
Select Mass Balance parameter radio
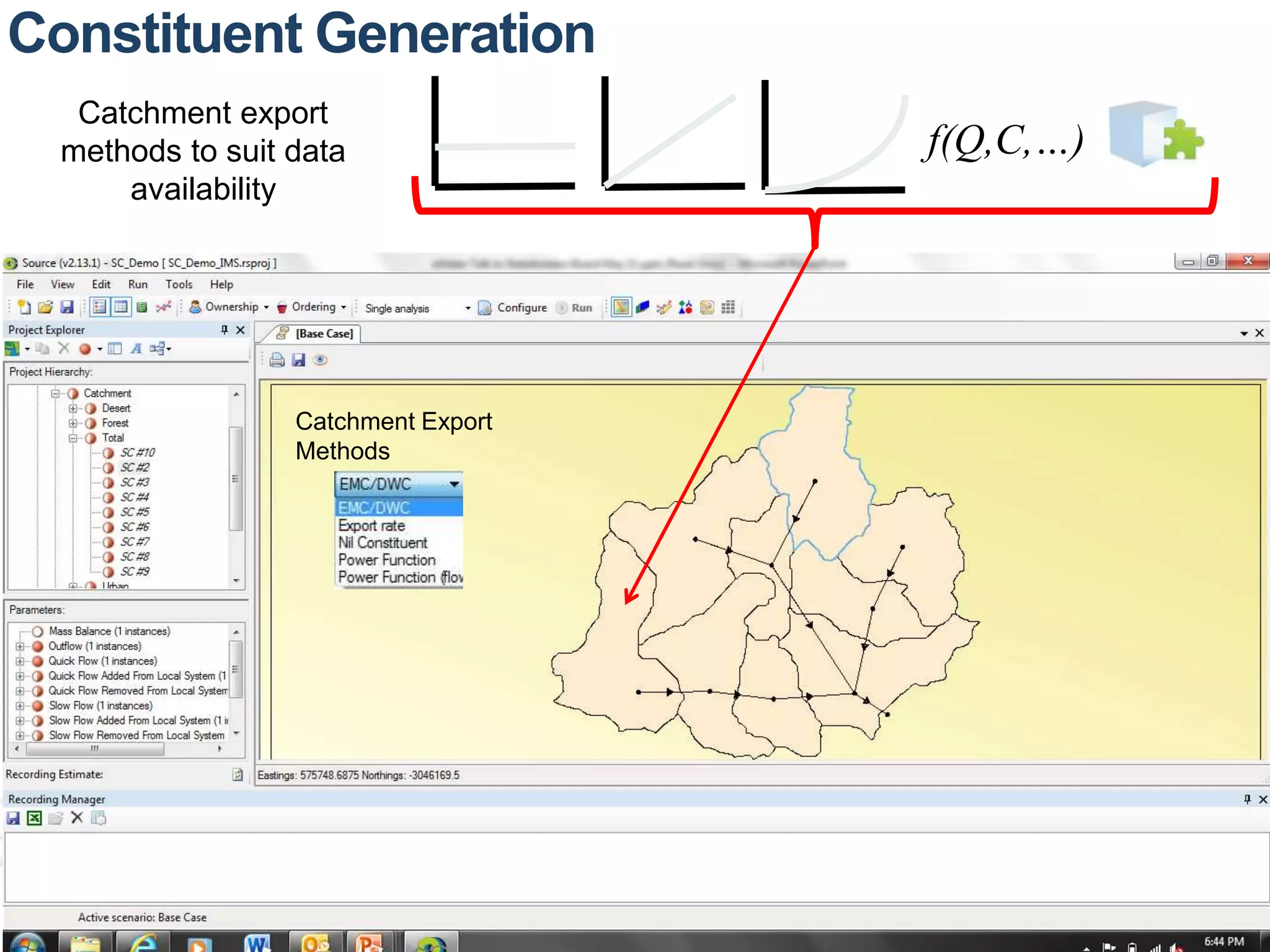click(x=38, y=632)
